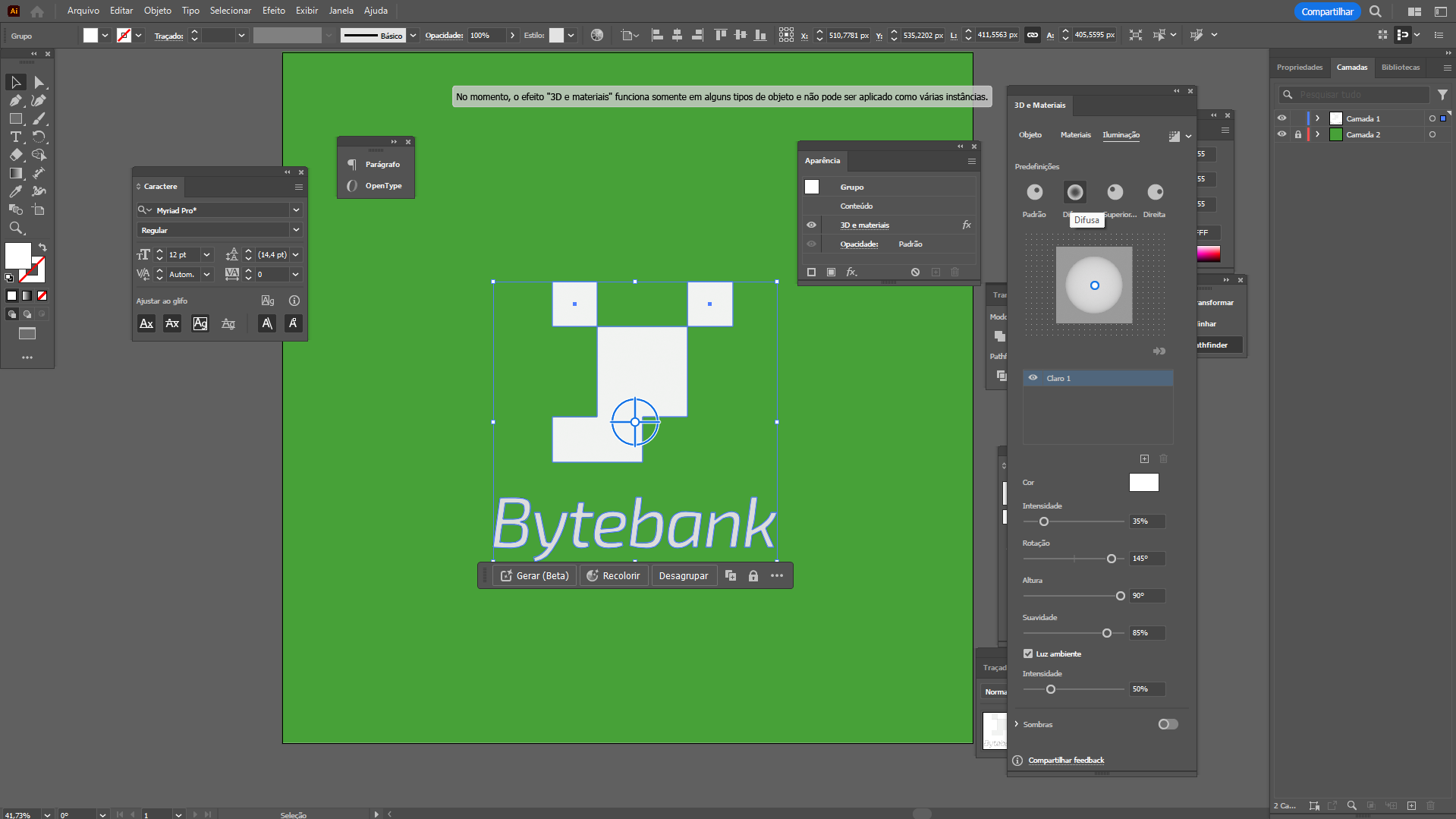Open the search icon in top bar
The width and height of the screenshot is (1456, 819).
click(x=1376, y=11)
